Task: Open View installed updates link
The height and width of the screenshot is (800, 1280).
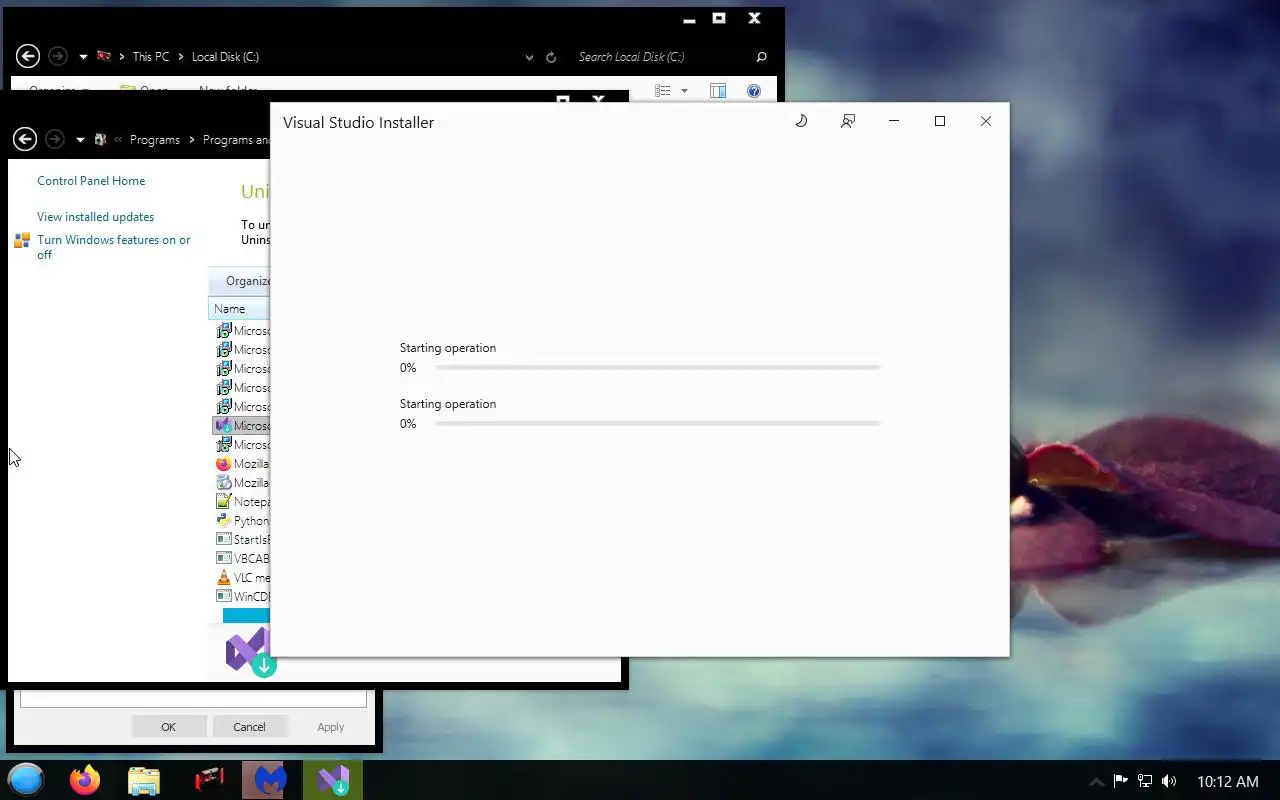Action: coord(96,217)
